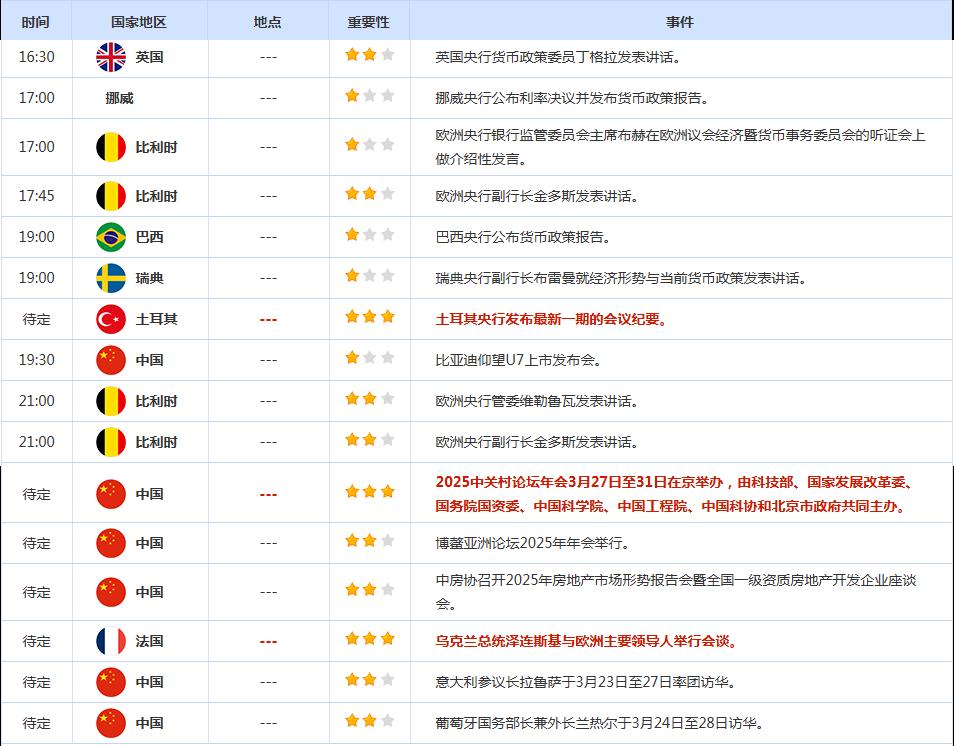Click the 事件 column header
The width and height of the screenshot is (954, 746).
tap(680, 22)
